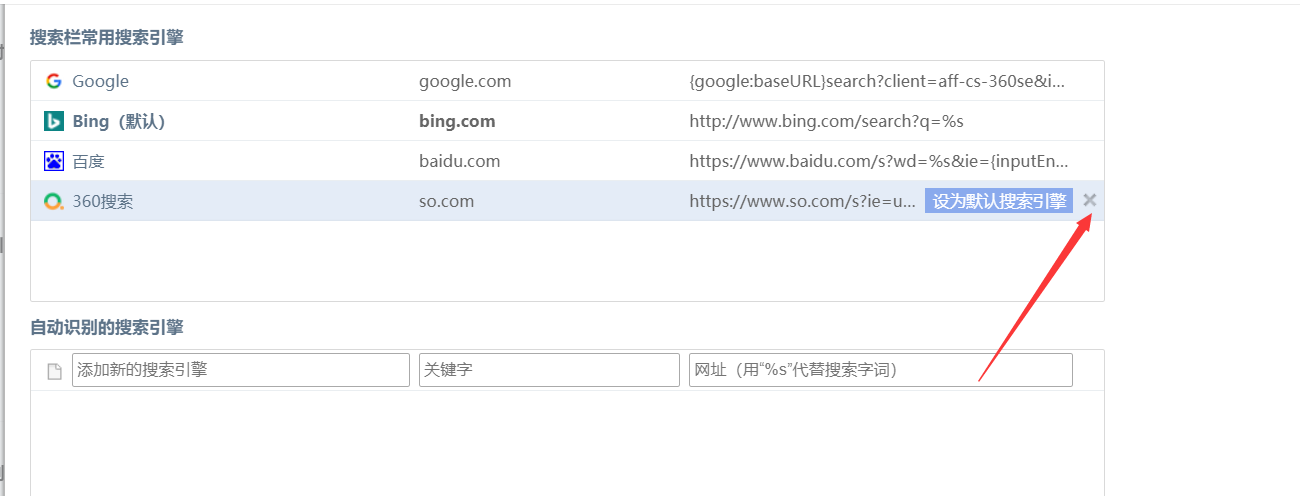This screenshot has height=496, width=1300.
Task: Click the google.com keyword cell
Action: pos(465,81)
